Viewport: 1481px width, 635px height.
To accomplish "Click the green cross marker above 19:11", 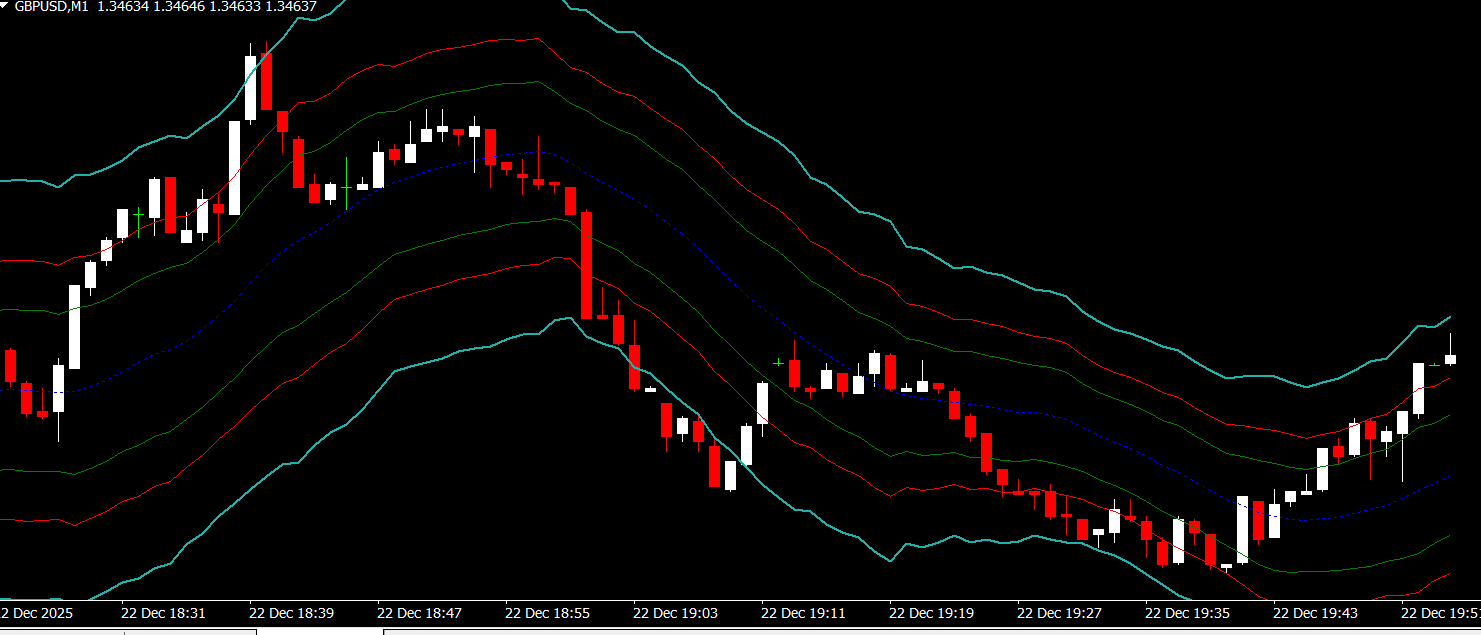I will tap(778, 361).
